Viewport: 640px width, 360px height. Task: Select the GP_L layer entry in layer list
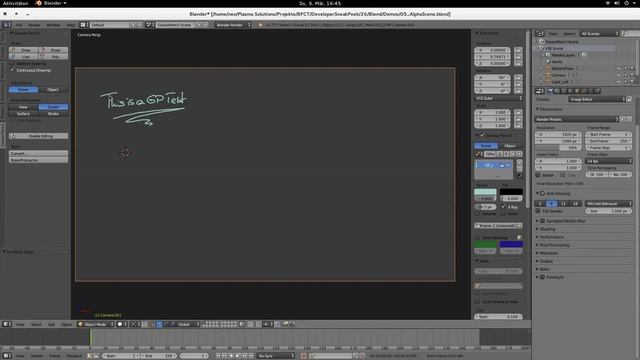(x=493, y=165)
